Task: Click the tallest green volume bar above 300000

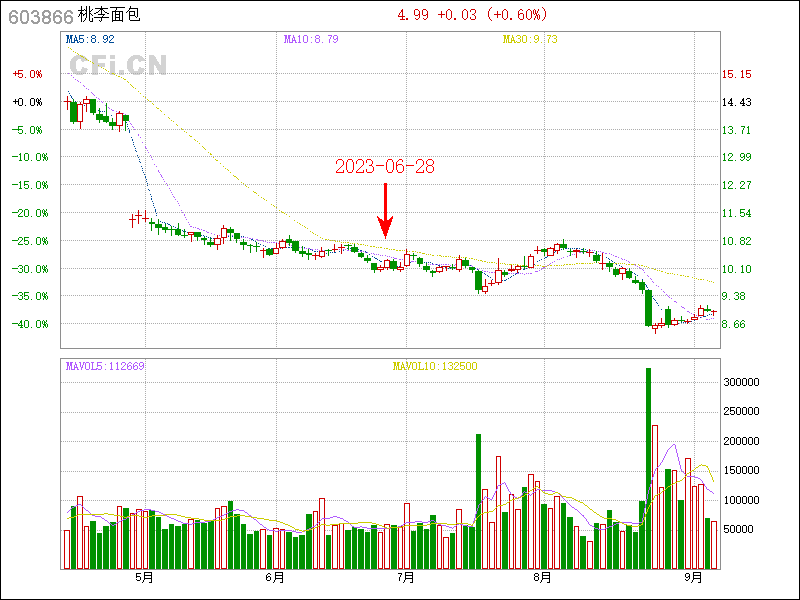Action: (648, 468)
